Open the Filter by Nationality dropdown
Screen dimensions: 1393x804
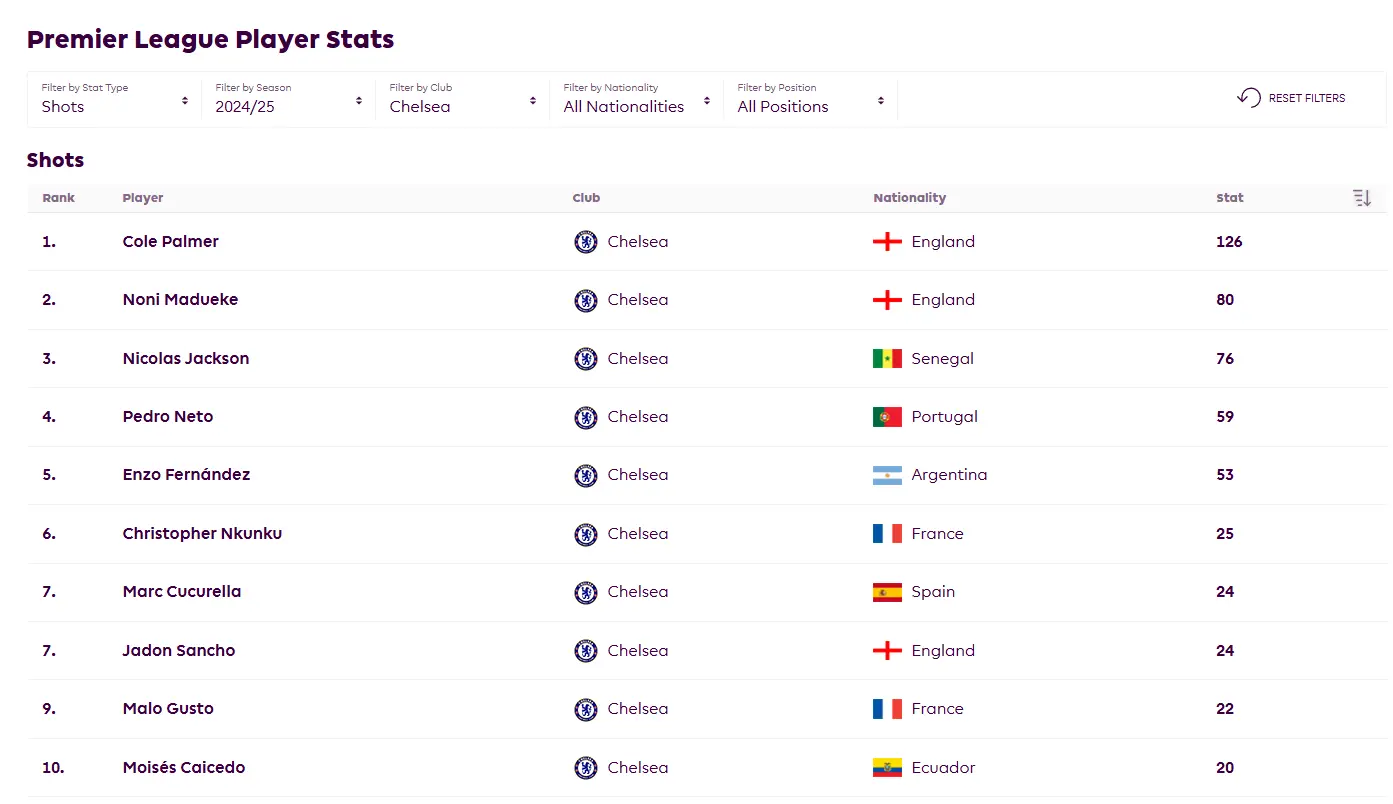point(637,99)
